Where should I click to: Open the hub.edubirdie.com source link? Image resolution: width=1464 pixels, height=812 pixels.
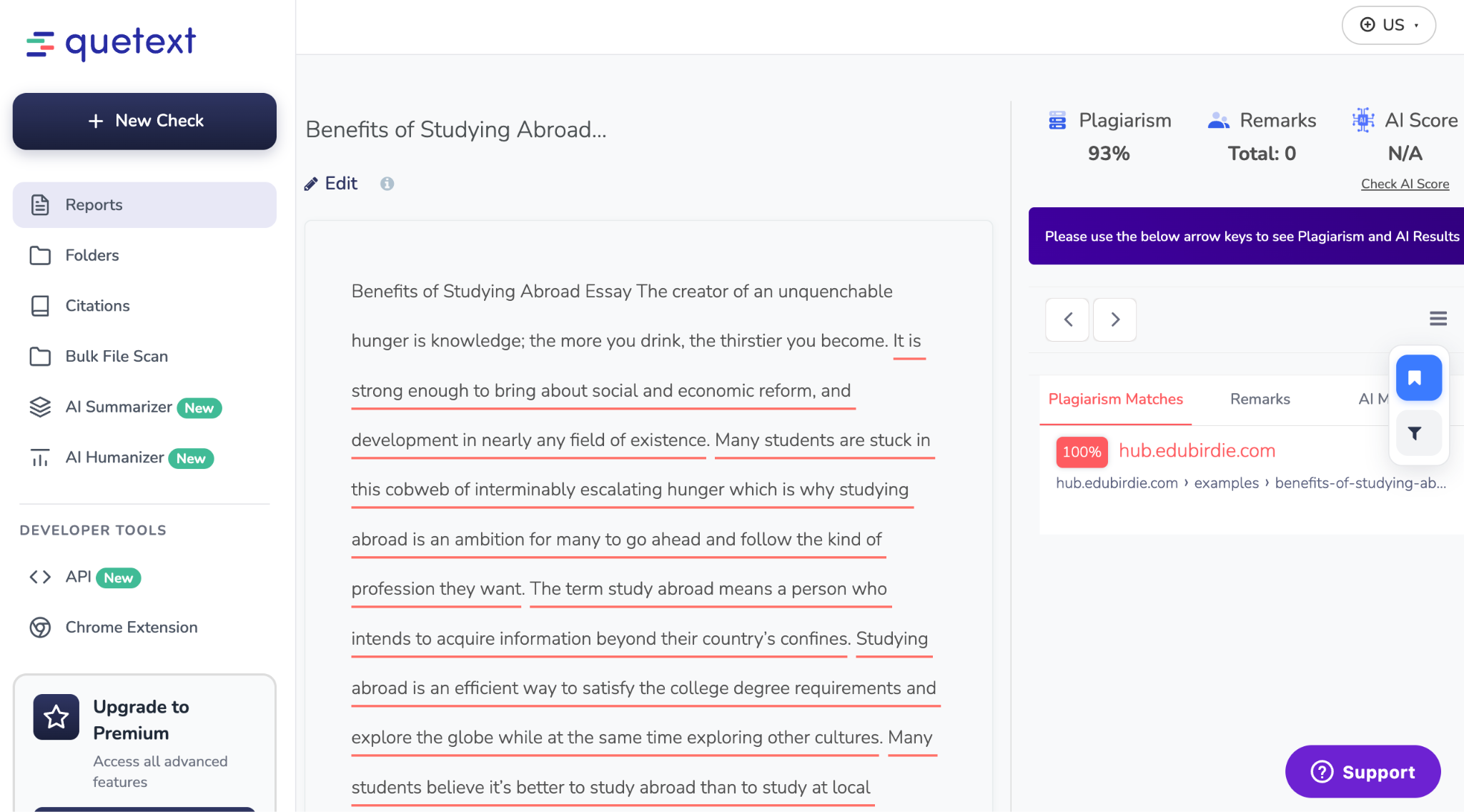1197,451
